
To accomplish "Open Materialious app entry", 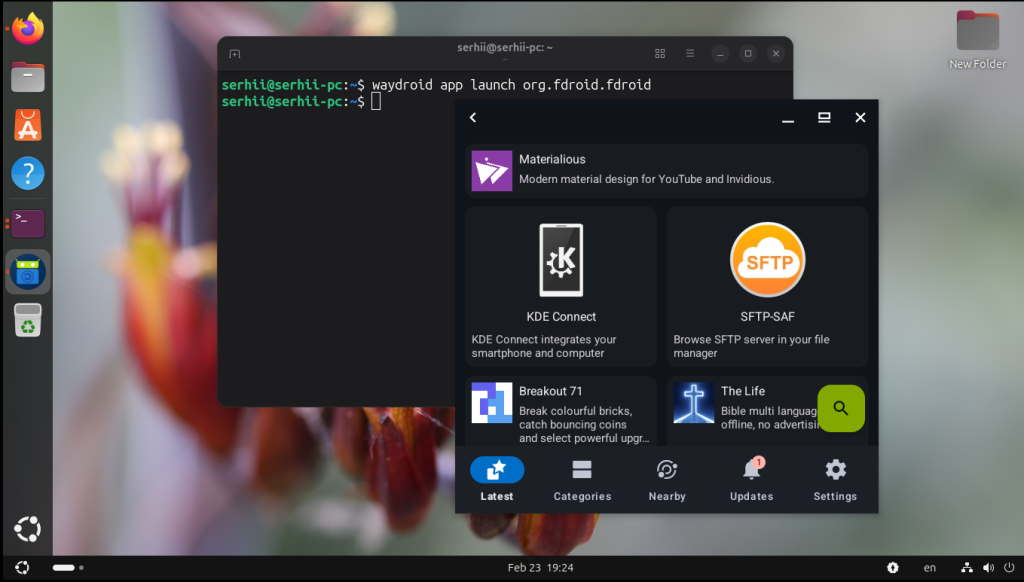I will (x=666, y=170).
